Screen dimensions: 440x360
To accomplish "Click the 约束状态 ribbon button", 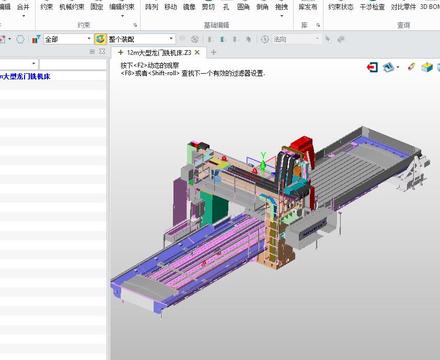I will click(x=340, y=7).
